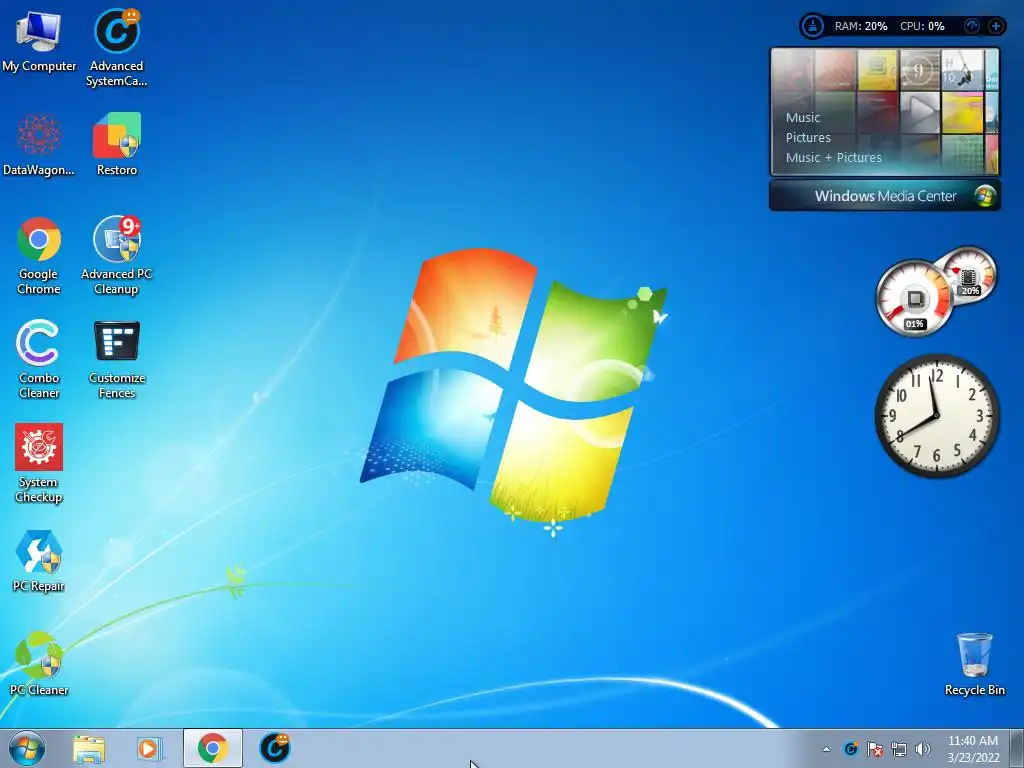The image size is (1024, 768).
Task: Switch to Google Chrome taskbar button
Action: click(x=212, y=748)
